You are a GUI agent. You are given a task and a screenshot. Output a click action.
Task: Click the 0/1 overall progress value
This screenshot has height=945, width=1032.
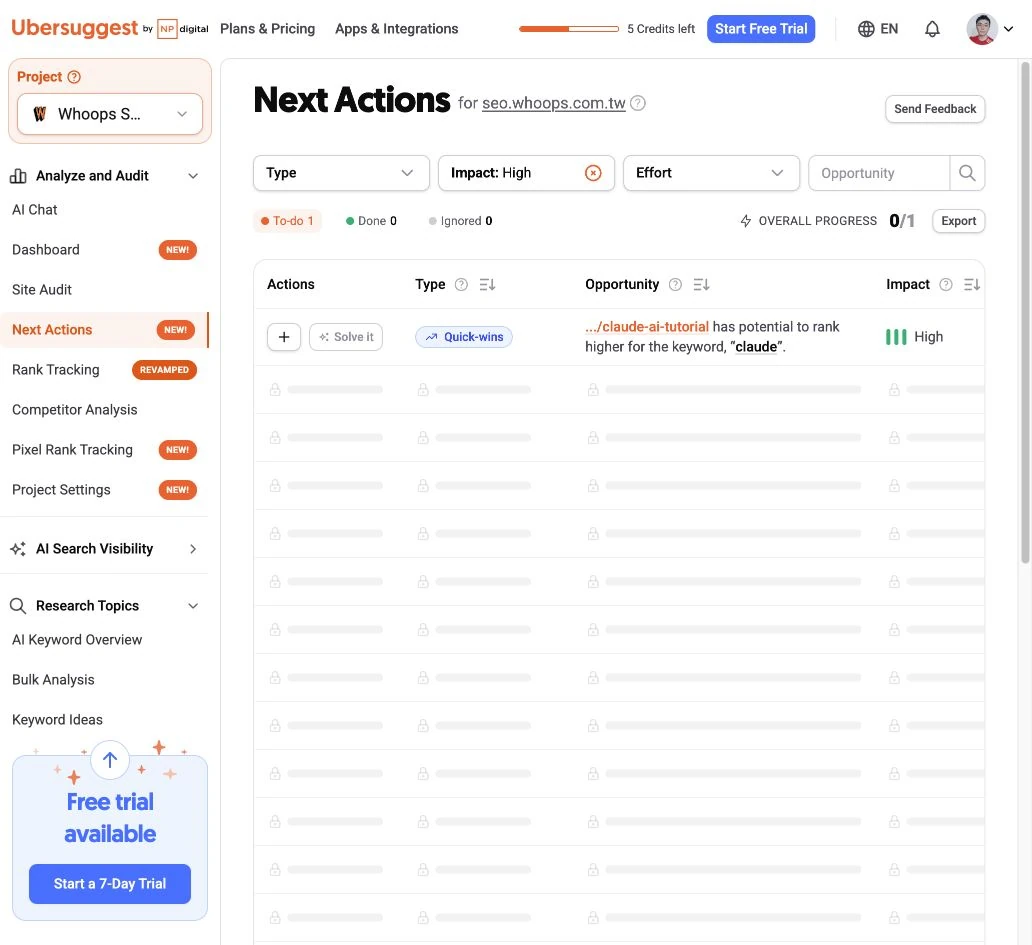(x=902, y=221)
